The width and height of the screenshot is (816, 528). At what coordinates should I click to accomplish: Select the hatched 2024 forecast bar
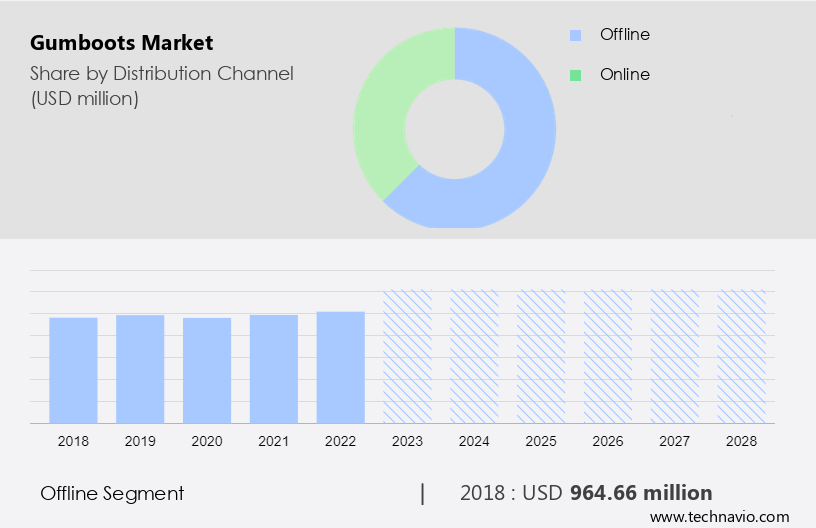475,357
